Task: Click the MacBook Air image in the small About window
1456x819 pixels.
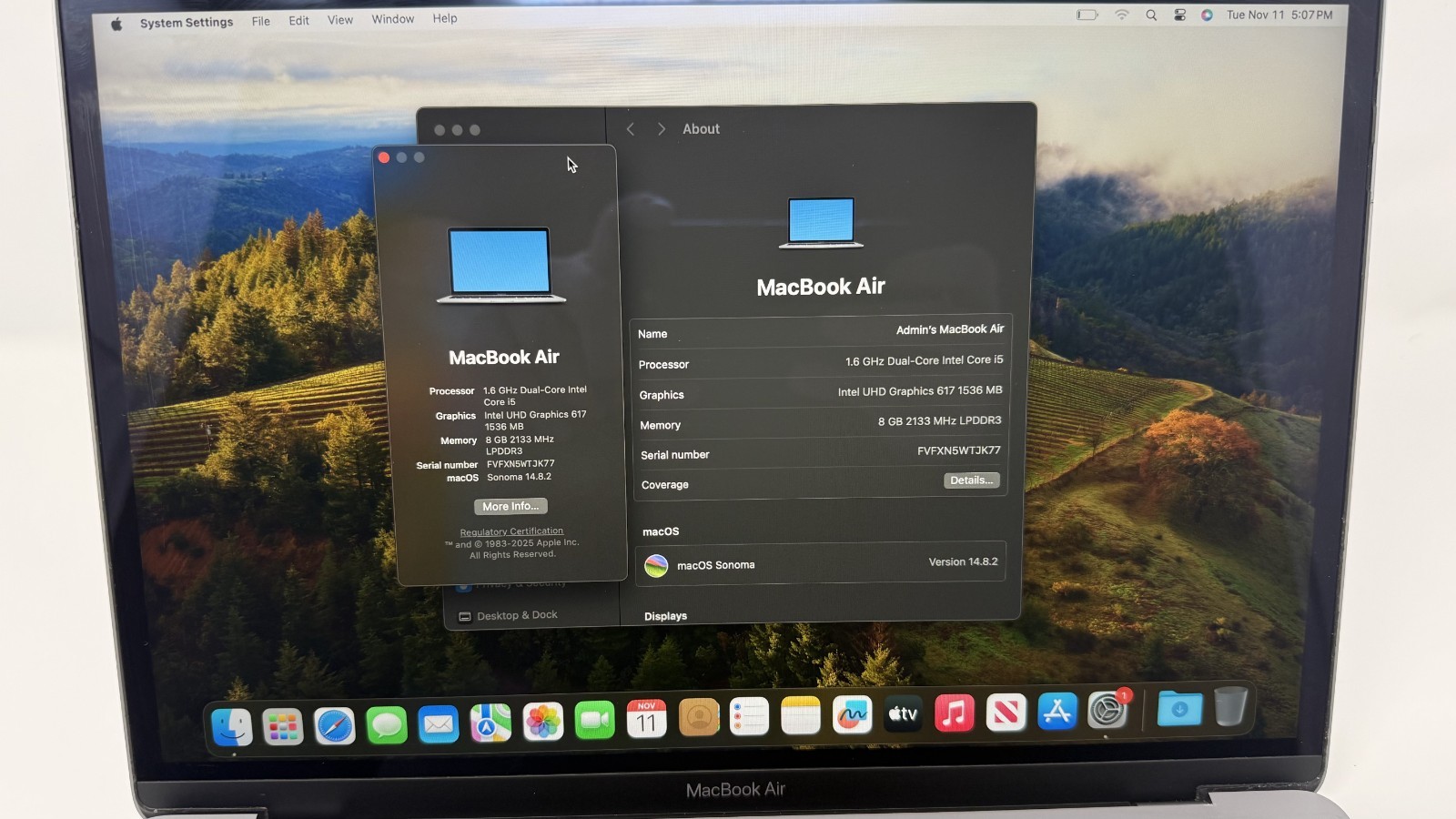Action: [500, 265]
